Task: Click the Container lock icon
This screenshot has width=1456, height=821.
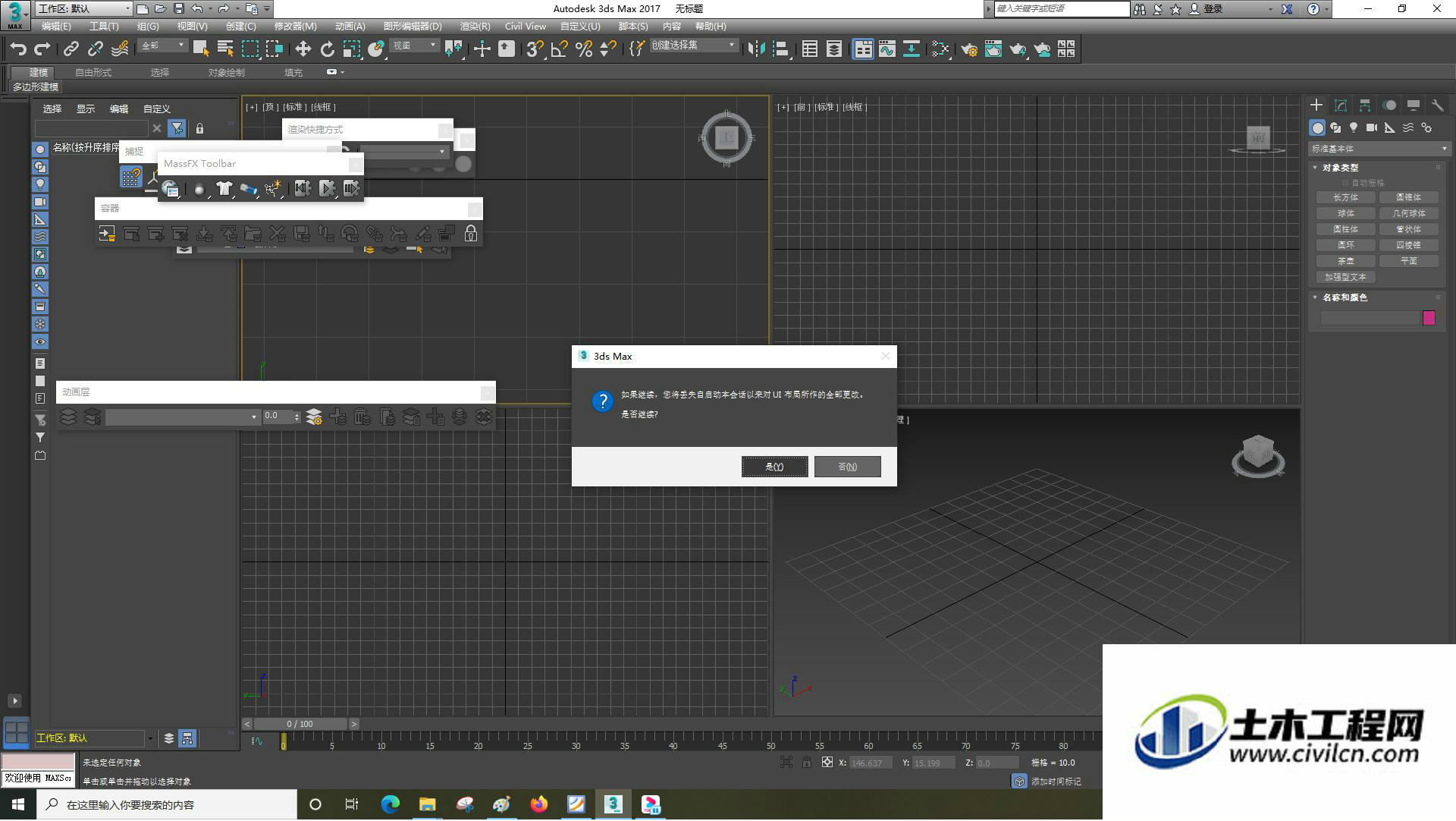Action: coord(471,234)
